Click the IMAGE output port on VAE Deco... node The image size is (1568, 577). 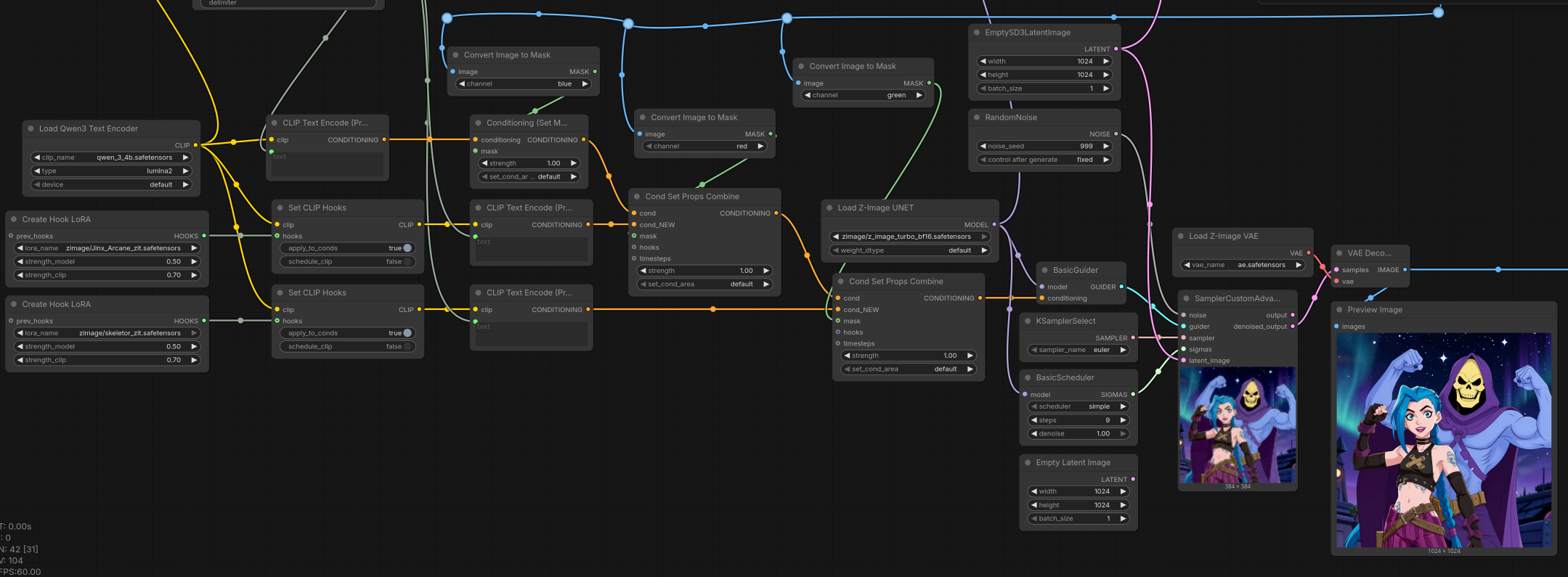point(1405,270)
